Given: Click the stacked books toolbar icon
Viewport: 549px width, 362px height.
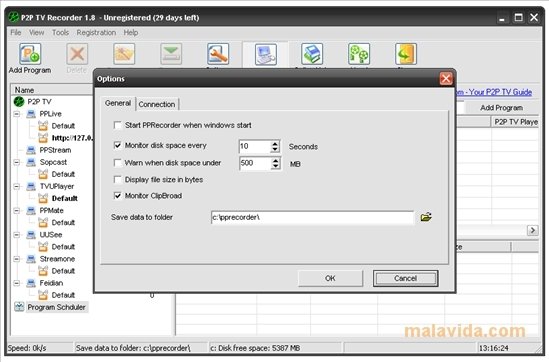Looking at the screenshot, I should [312, 54].
